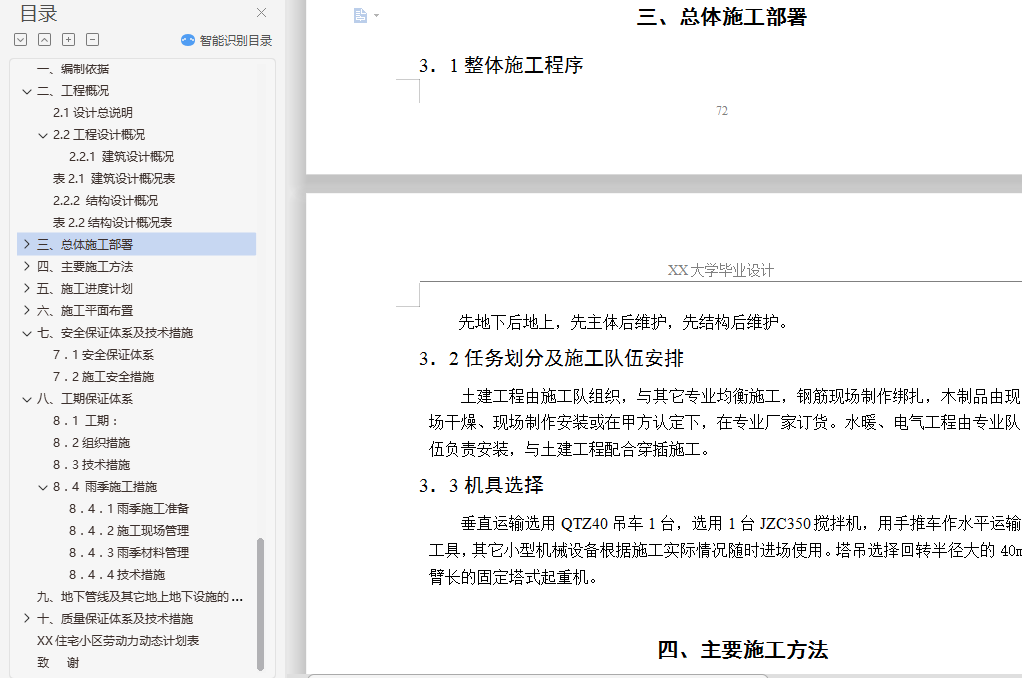Click the minus icon to demote outline level
Viewport: 1022px width, 678px height.
pyautogui.click(x=93, y=40)
